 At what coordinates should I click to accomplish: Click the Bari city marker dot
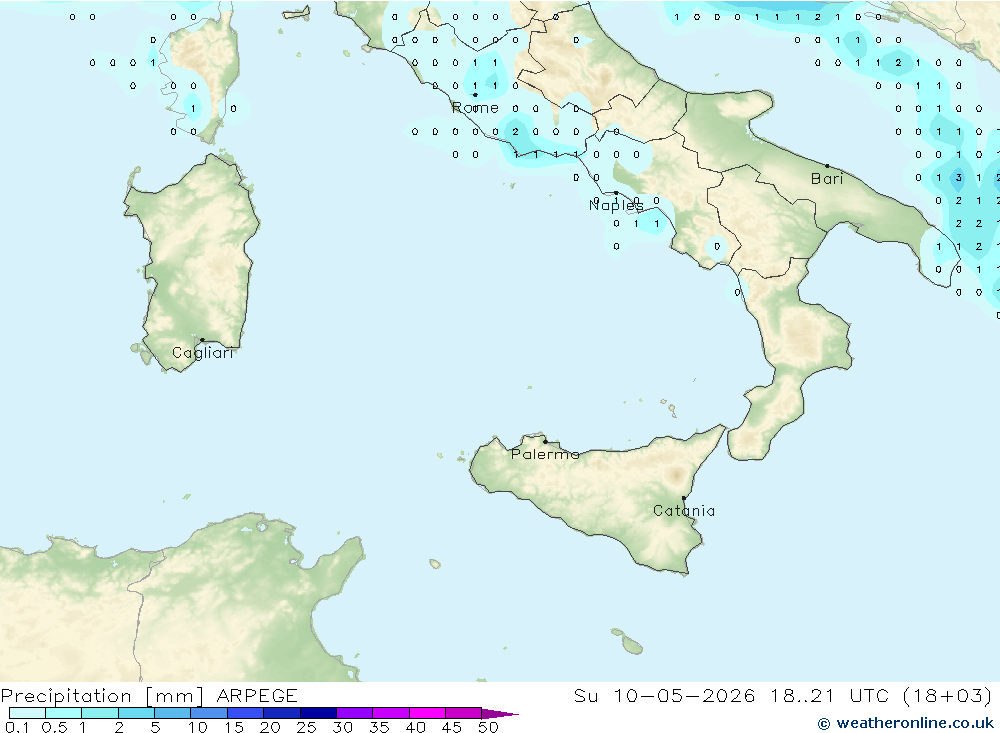click(x=827, y=166)
